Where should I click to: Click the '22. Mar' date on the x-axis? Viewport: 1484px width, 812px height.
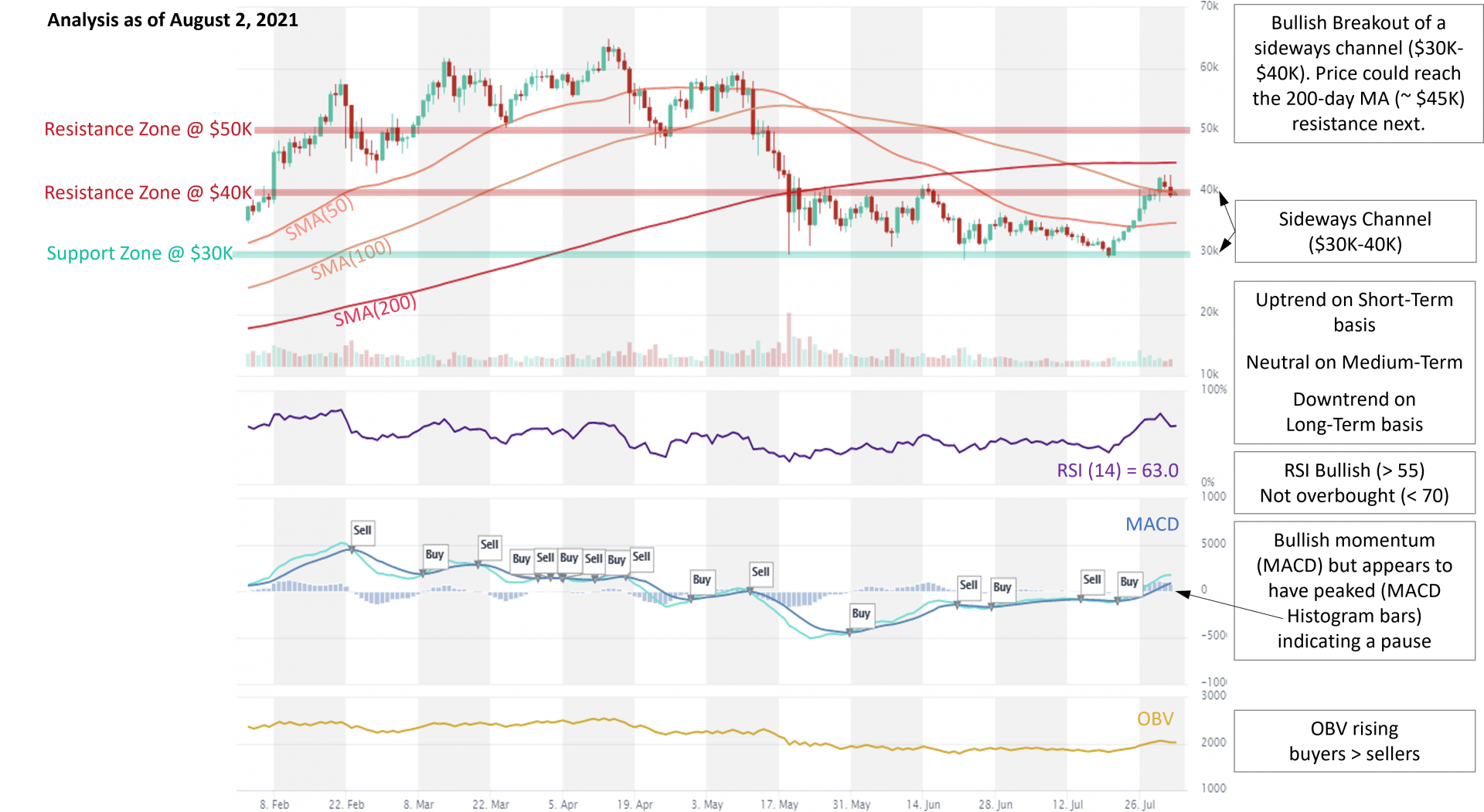[491, 804]
